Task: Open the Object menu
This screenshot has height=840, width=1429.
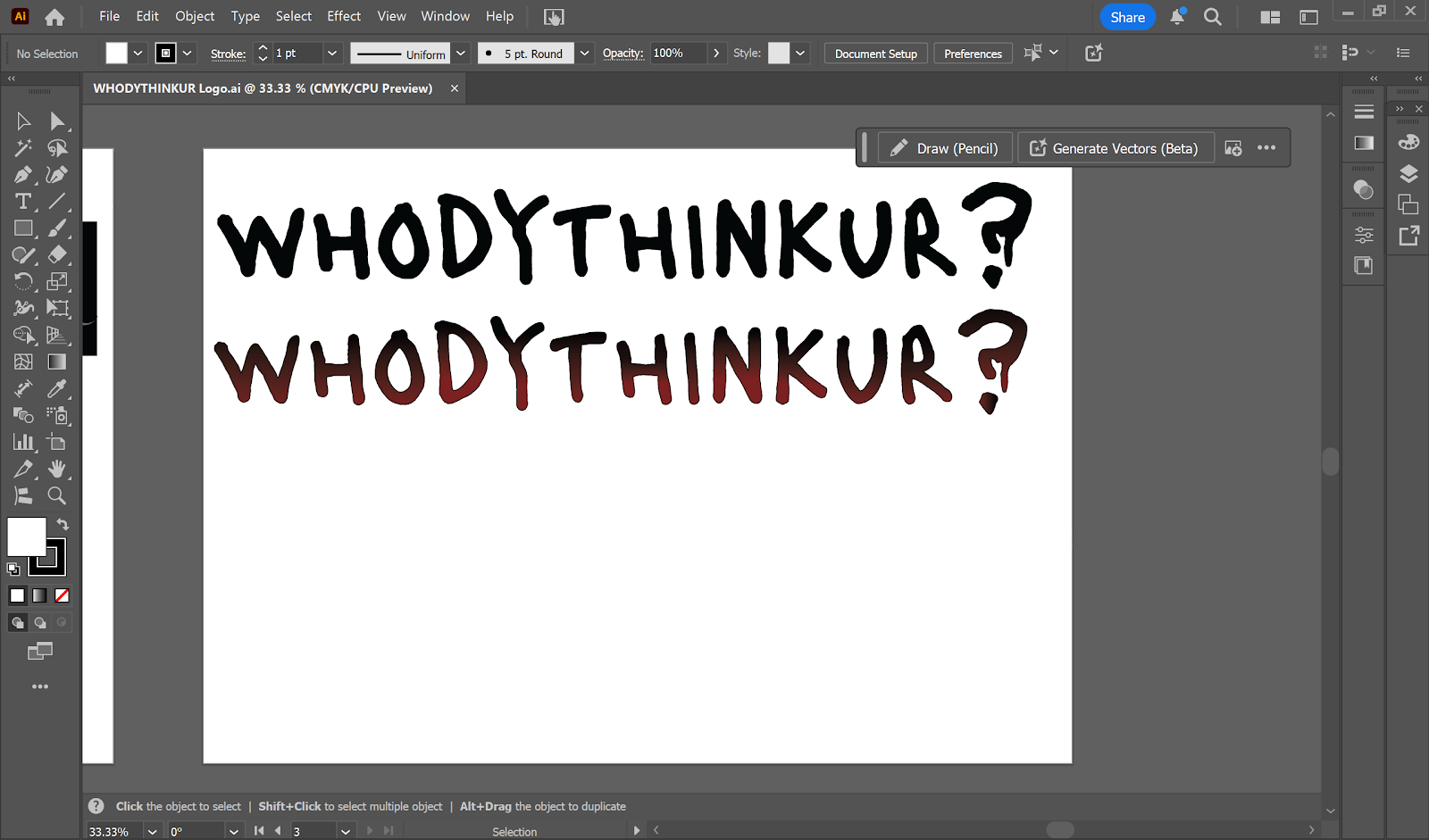Action: (x=195, y=16)
